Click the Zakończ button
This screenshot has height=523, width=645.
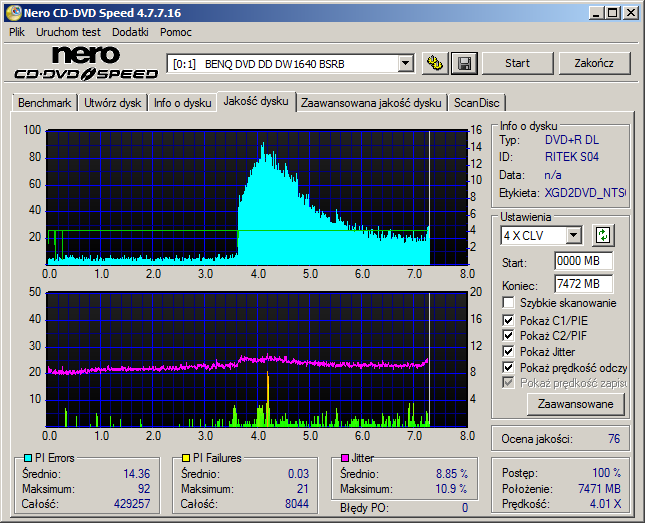click(594, 63)
